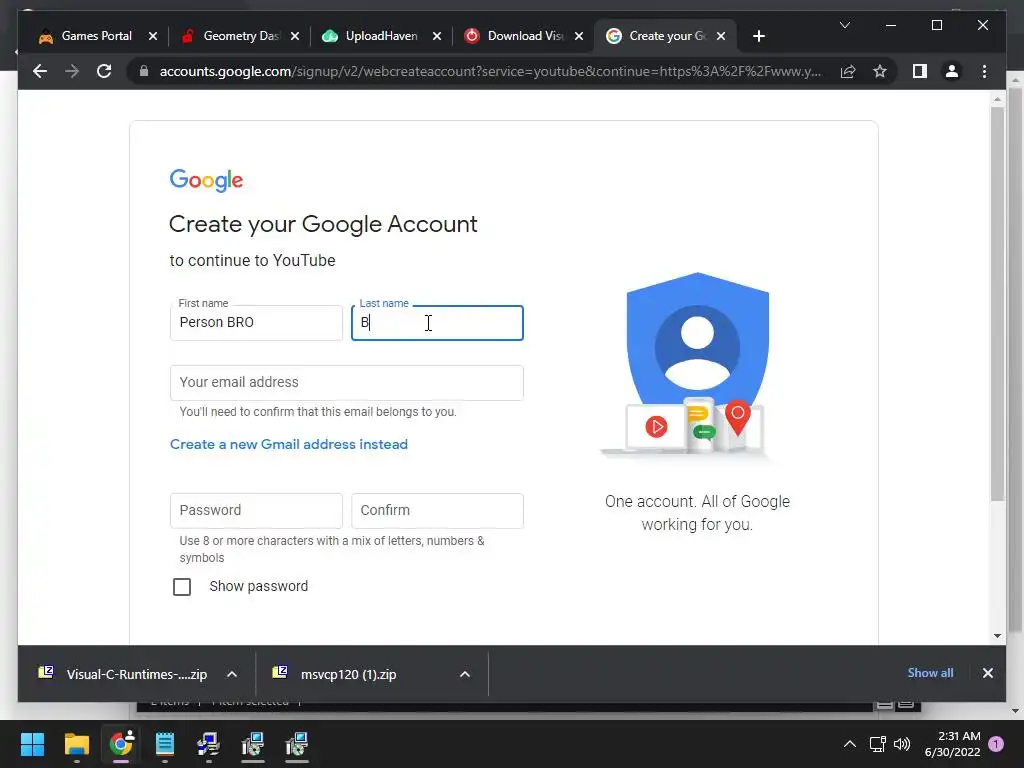Close the Download Visual tab

tap(579, 36)
